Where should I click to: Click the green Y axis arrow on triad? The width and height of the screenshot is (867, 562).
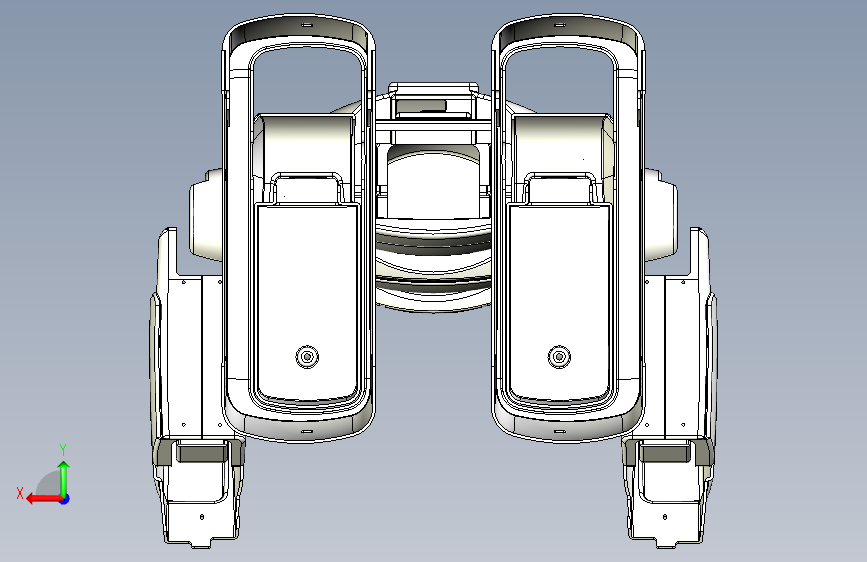coord(64,477)
